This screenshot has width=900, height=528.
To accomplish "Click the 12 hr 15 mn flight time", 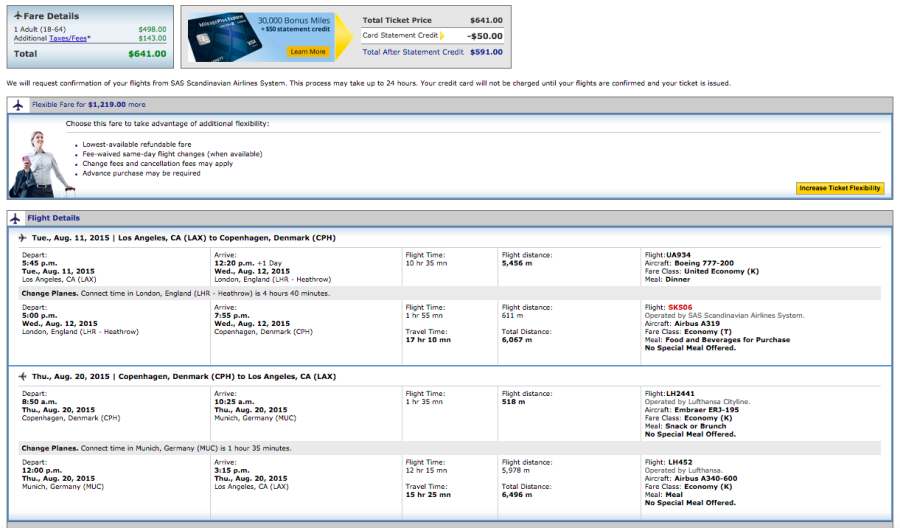I will (x=426, y=470).
